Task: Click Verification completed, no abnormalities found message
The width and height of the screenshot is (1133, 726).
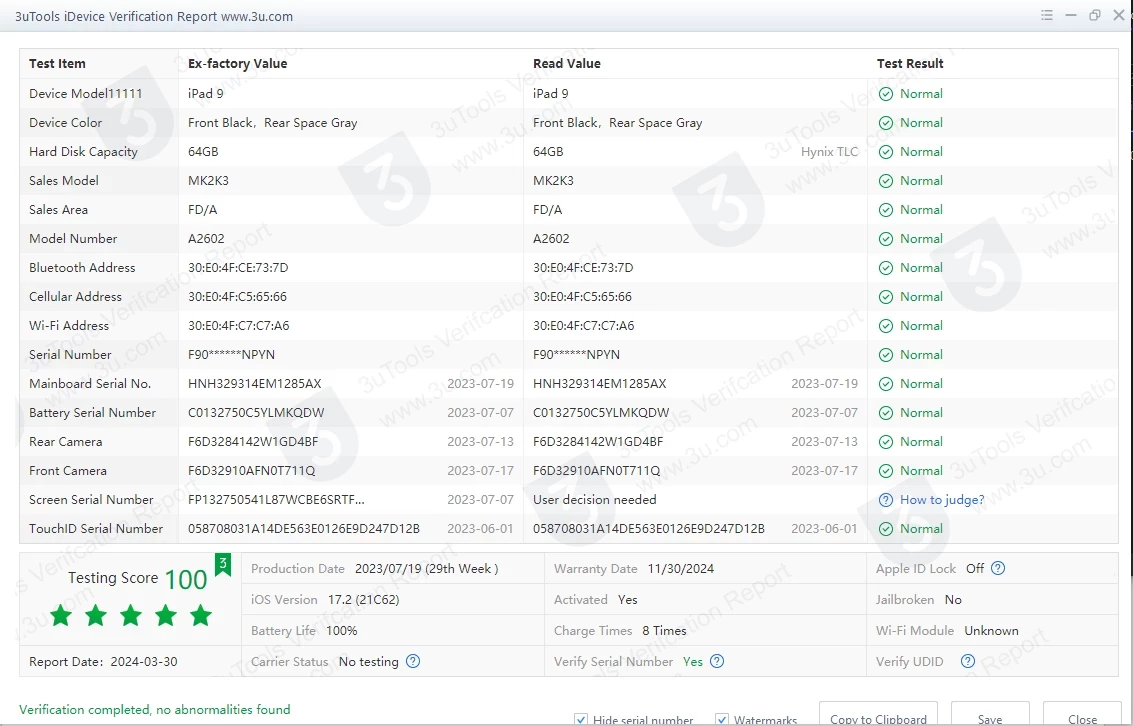Action: pos(155,709)
